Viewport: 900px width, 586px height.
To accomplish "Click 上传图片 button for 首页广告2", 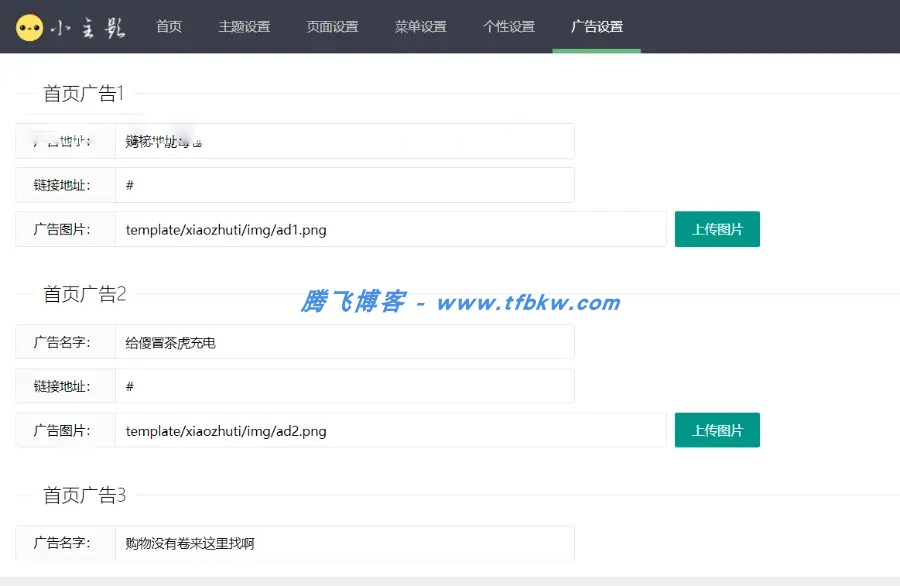I will pyautogui.click(x=717, y=430).
